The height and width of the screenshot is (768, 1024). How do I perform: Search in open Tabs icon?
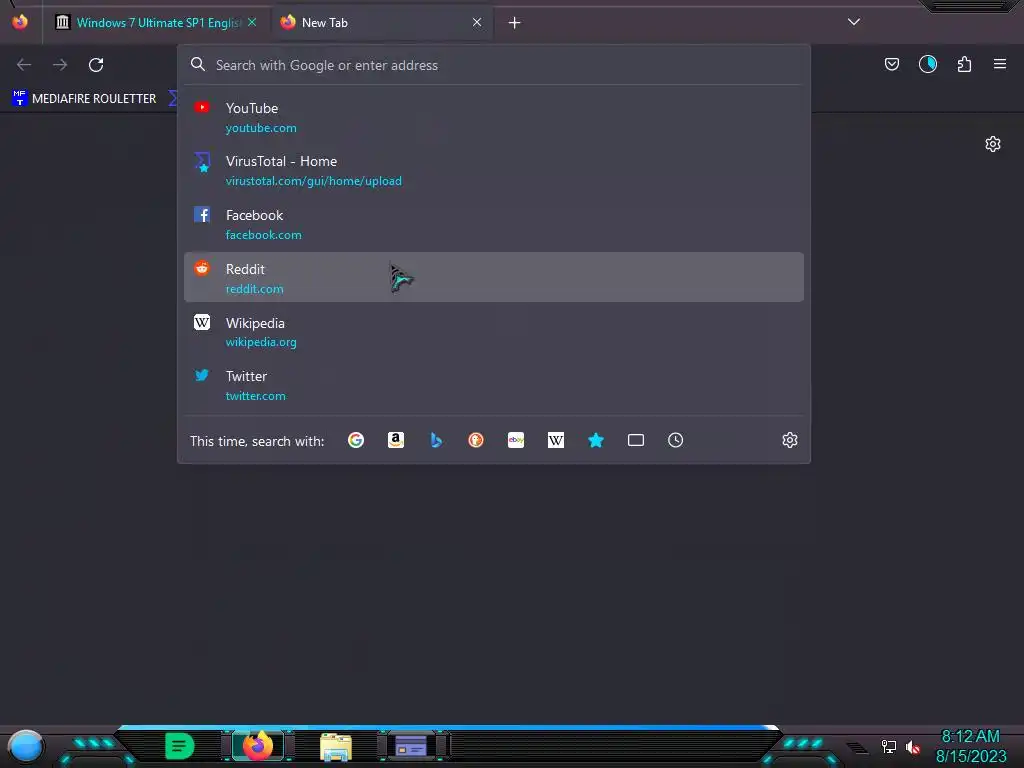tap(636, 440)
